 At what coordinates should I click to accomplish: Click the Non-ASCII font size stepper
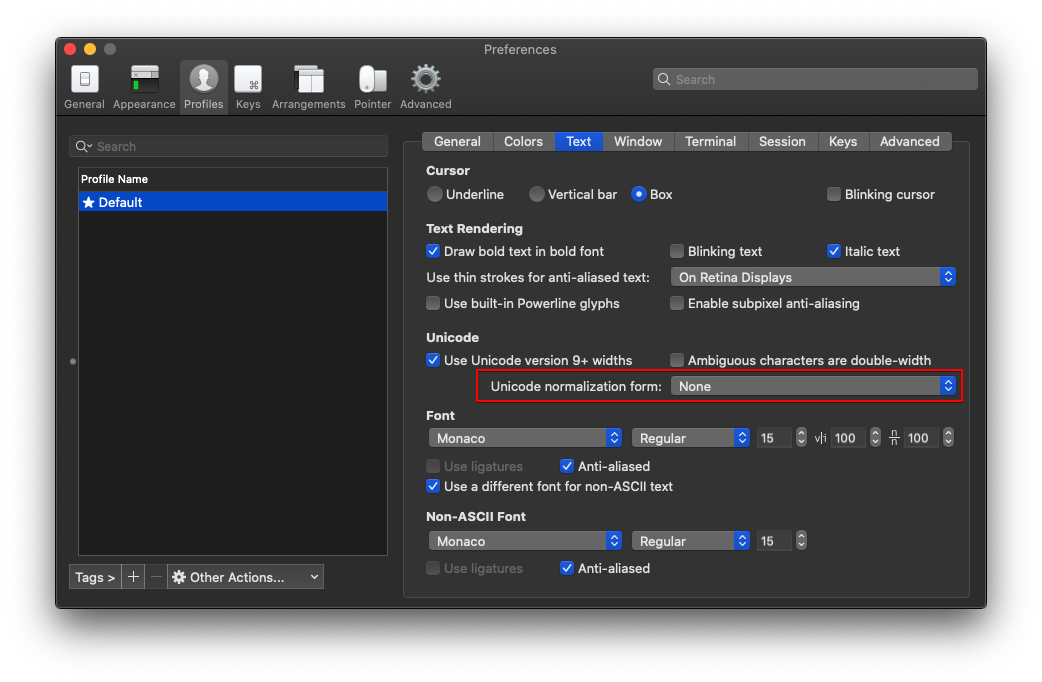801,540
